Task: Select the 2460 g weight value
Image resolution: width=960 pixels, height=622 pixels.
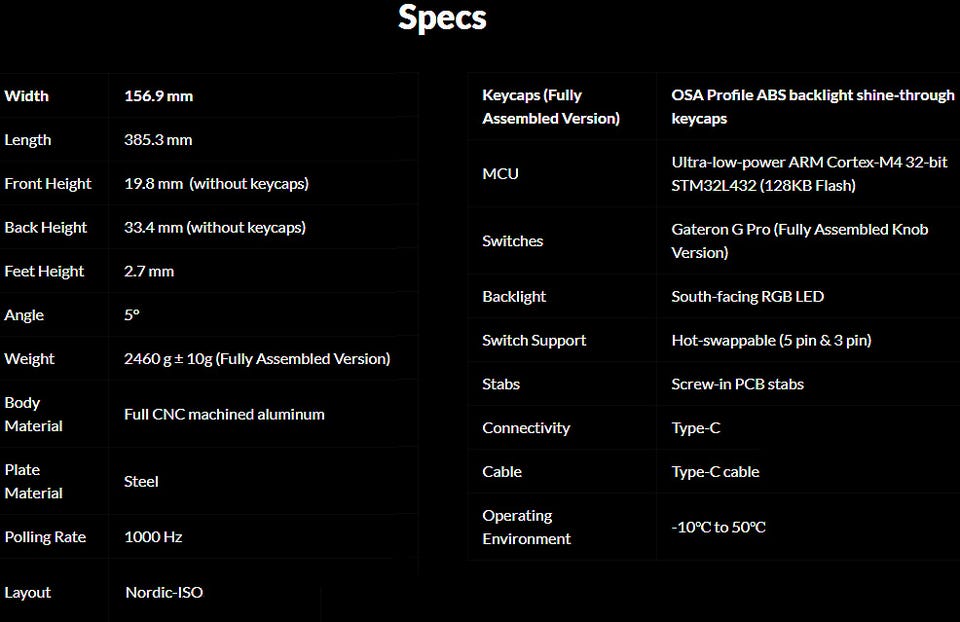Action: tap(257, 359)
